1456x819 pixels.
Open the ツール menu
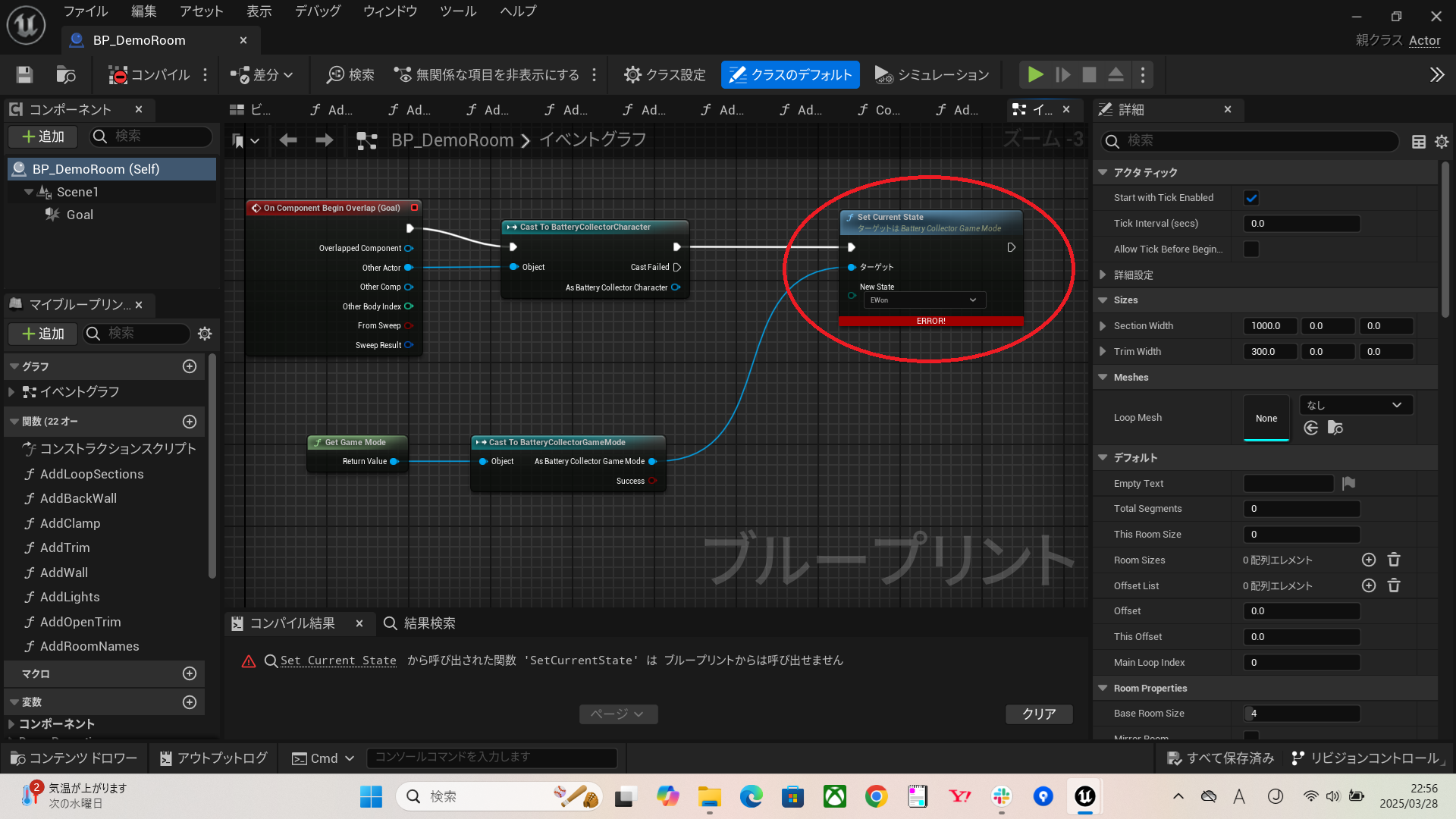click(x=458, y=11)
